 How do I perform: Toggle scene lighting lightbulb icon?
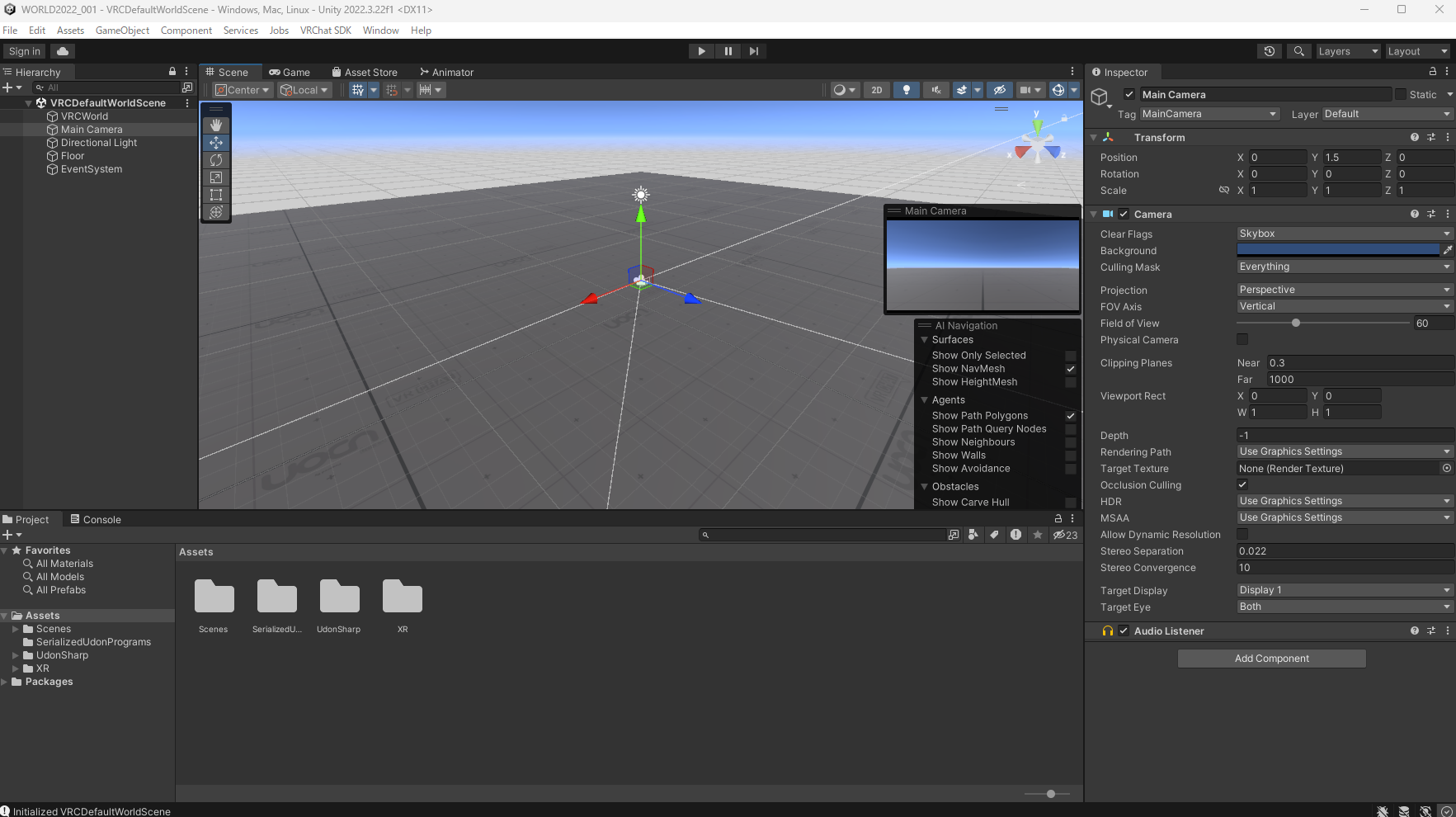point(907,90)
